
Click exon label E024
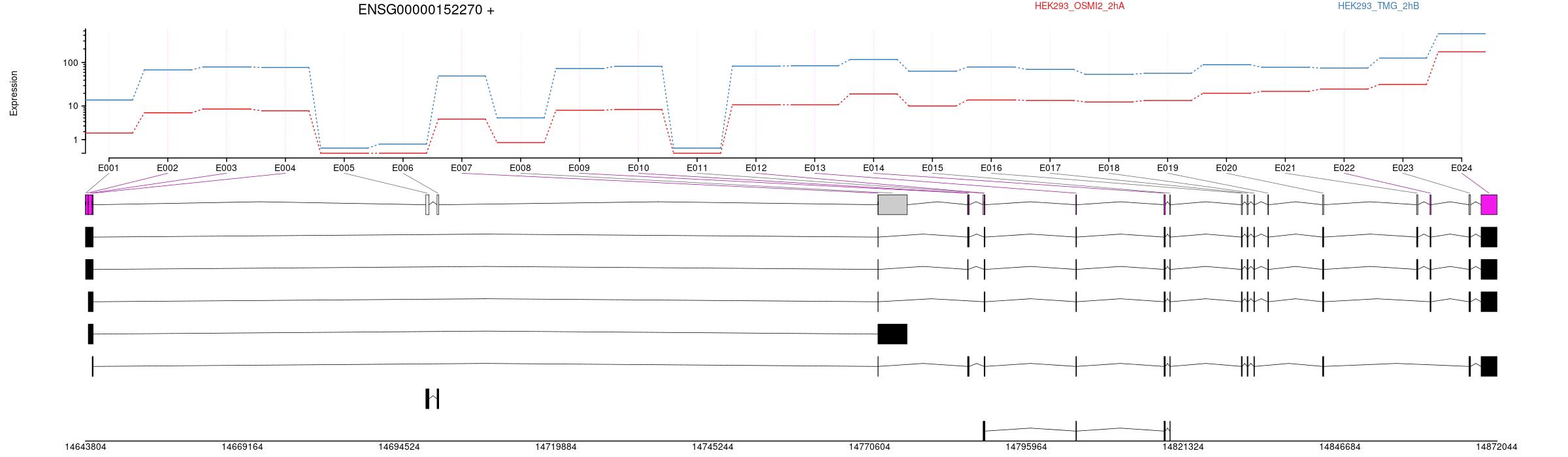[x=1462, y=168]
